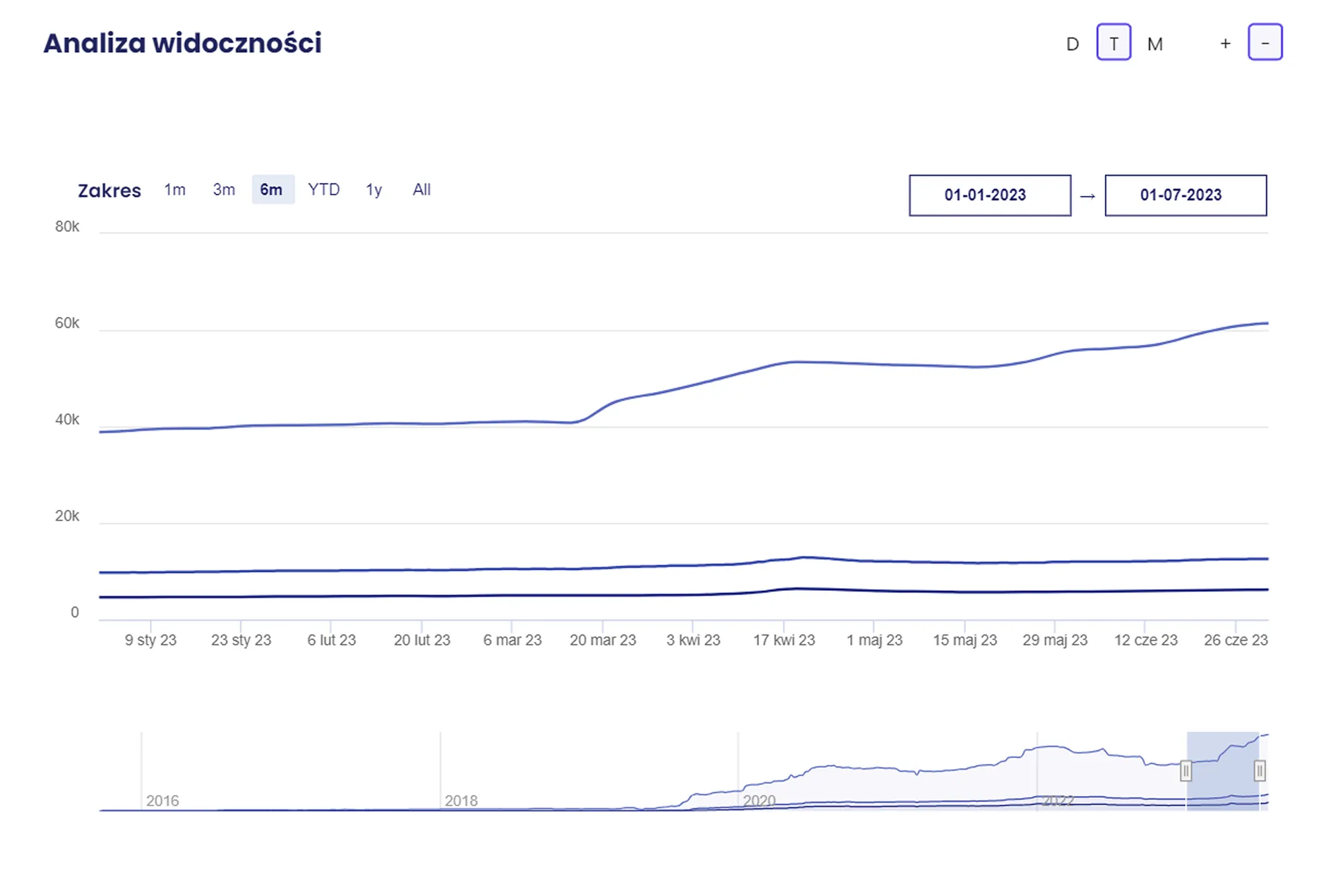
Task: Select the 1m range
Action: [x=175, y=189]
